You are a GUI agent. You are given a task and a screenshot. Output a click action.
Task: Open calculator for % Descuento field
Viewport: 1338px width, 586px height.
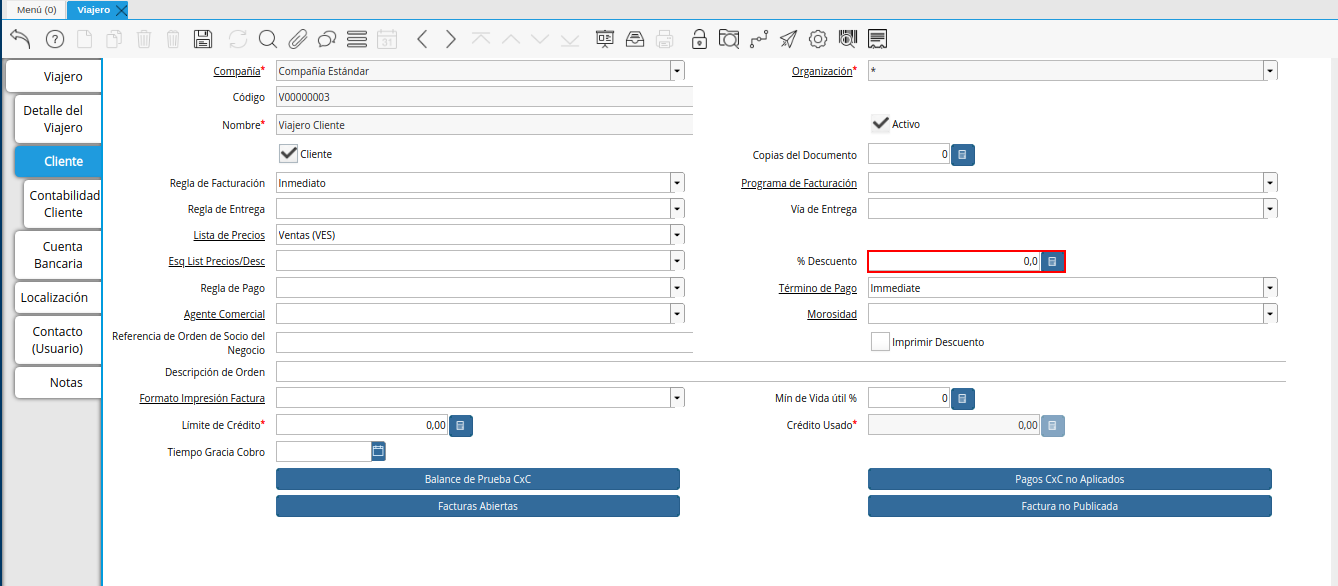click(x=1052, y=261)
